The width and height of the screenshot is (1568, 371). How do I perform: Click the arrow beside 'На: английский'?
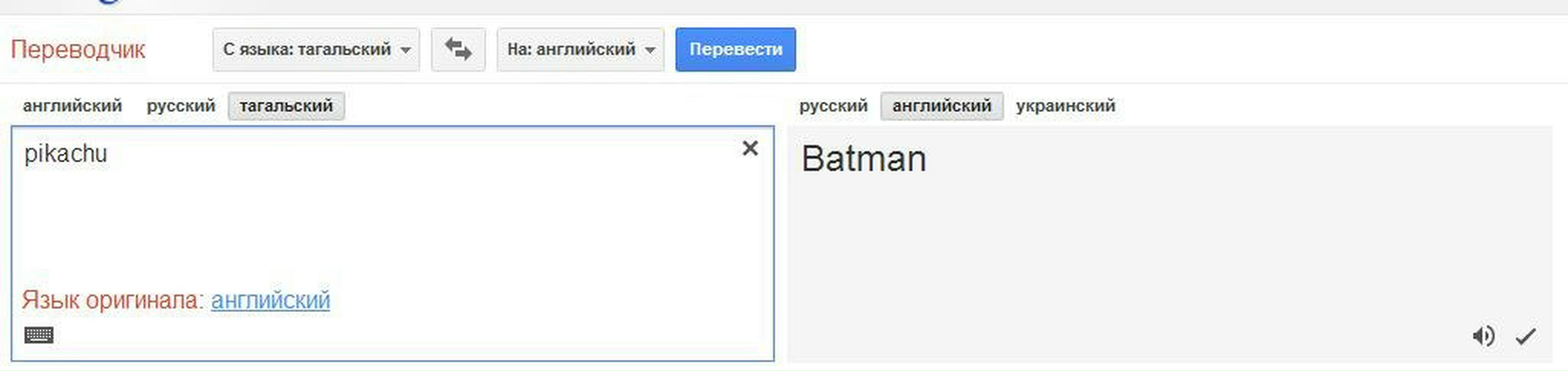(x=650, y=50)
